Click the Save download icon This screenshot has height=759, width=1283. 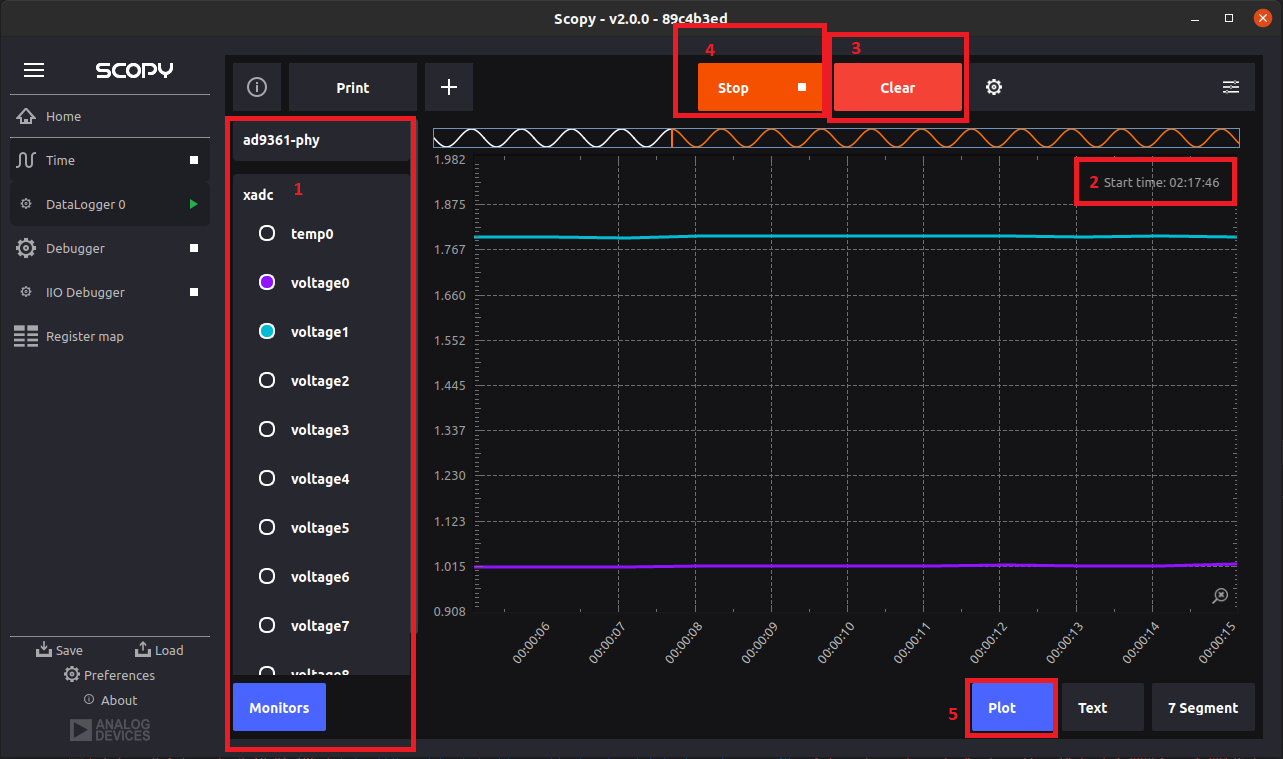tap(43, 649)
